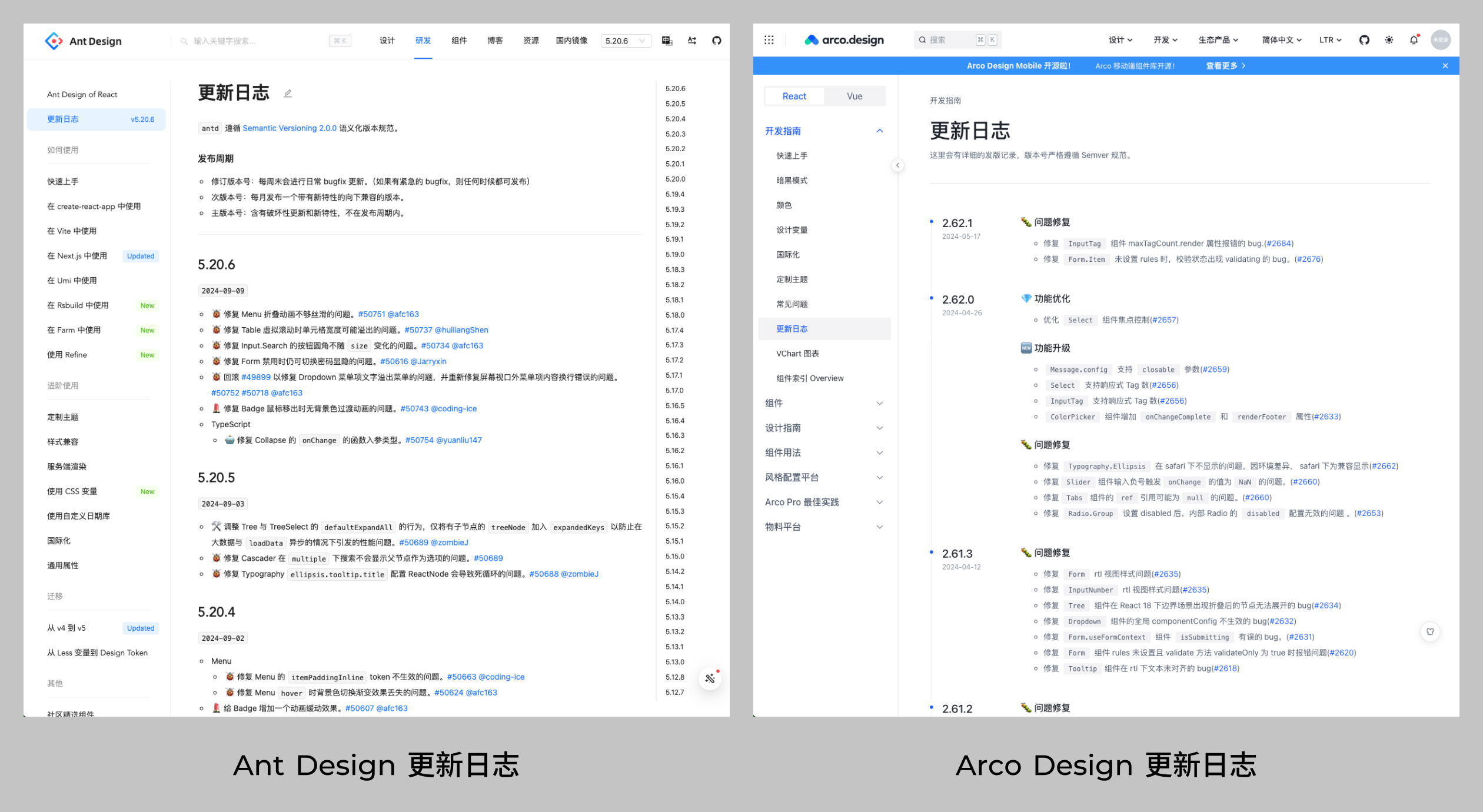Switch Arco docs to React tab
Viewport: 1483px width, 812px height.
(794, 96)
